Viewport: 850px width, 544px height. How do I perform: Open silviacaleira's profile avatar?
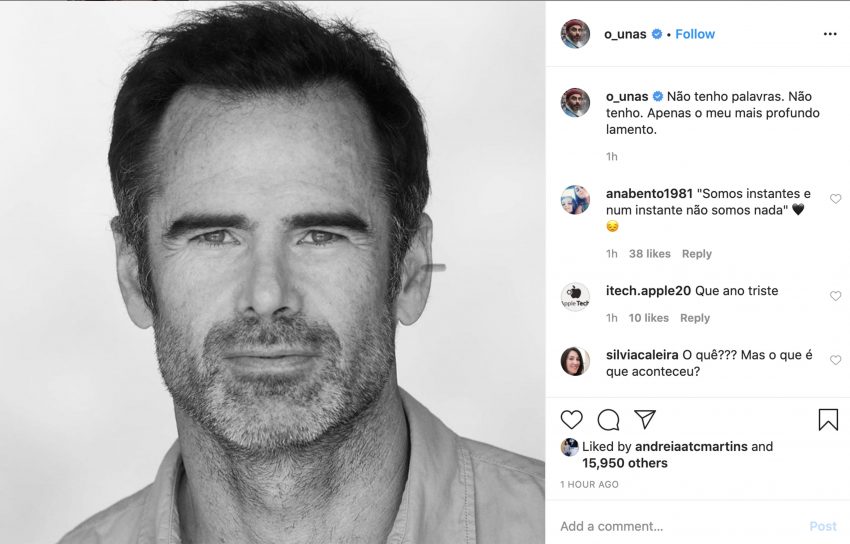pyautogui.click(x=575, y=361)
